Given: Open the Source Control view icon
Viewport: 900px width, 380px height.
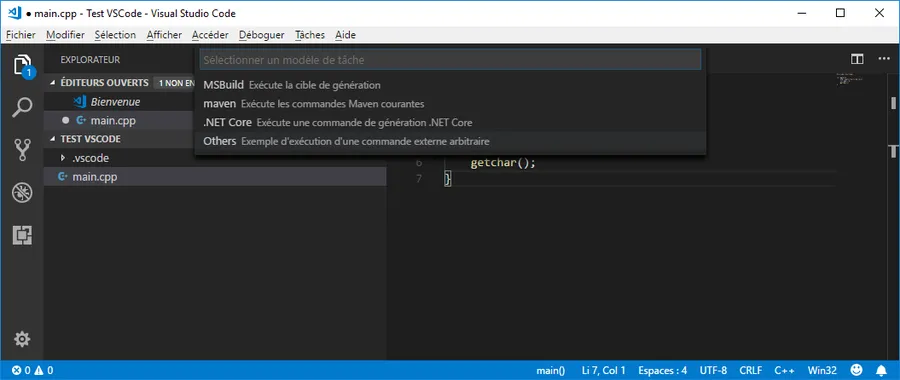Looking at the screenshot, I should 22,150.
